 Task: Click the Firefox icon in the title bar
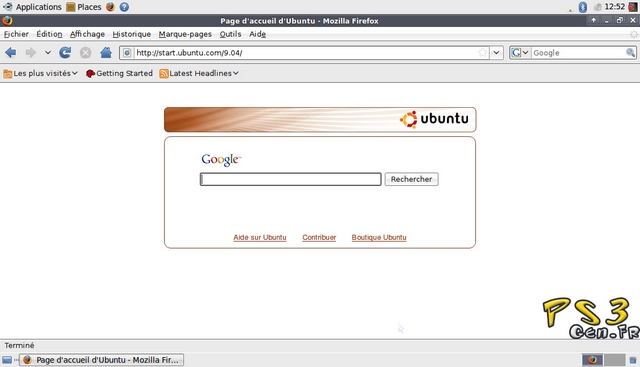point(7,20)
